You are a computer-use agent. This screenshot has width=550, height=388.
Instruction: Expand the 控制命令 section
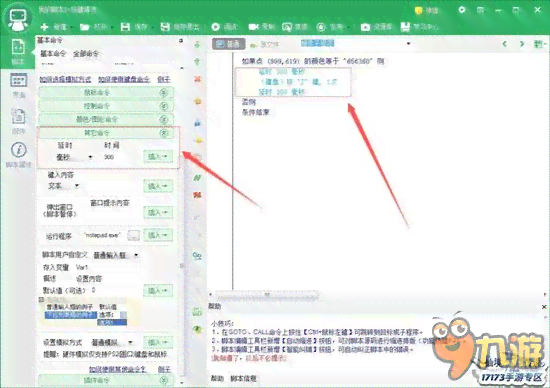[106, 106]
